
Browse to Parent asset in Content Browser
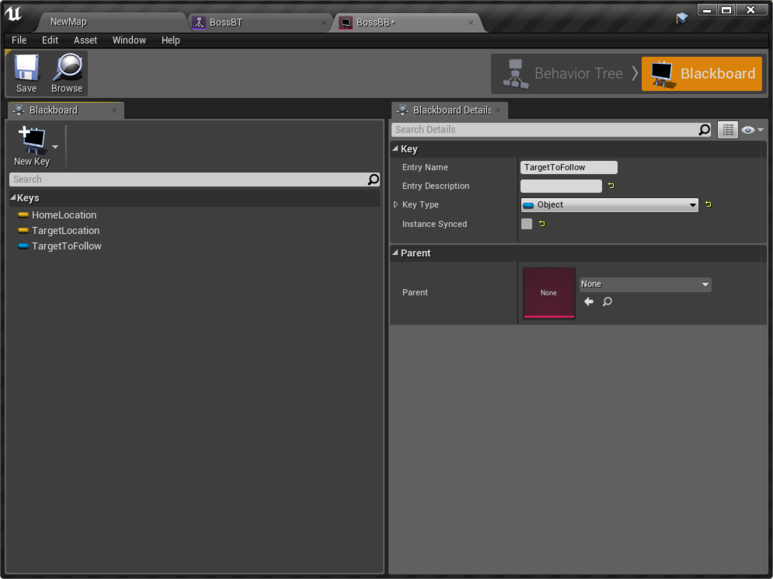tap(607, 301)
